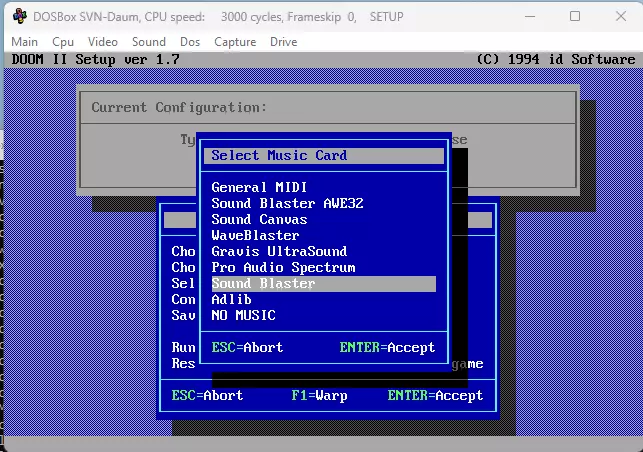Open the Main menu
643x452 pixels.
[x=25, y=42]
